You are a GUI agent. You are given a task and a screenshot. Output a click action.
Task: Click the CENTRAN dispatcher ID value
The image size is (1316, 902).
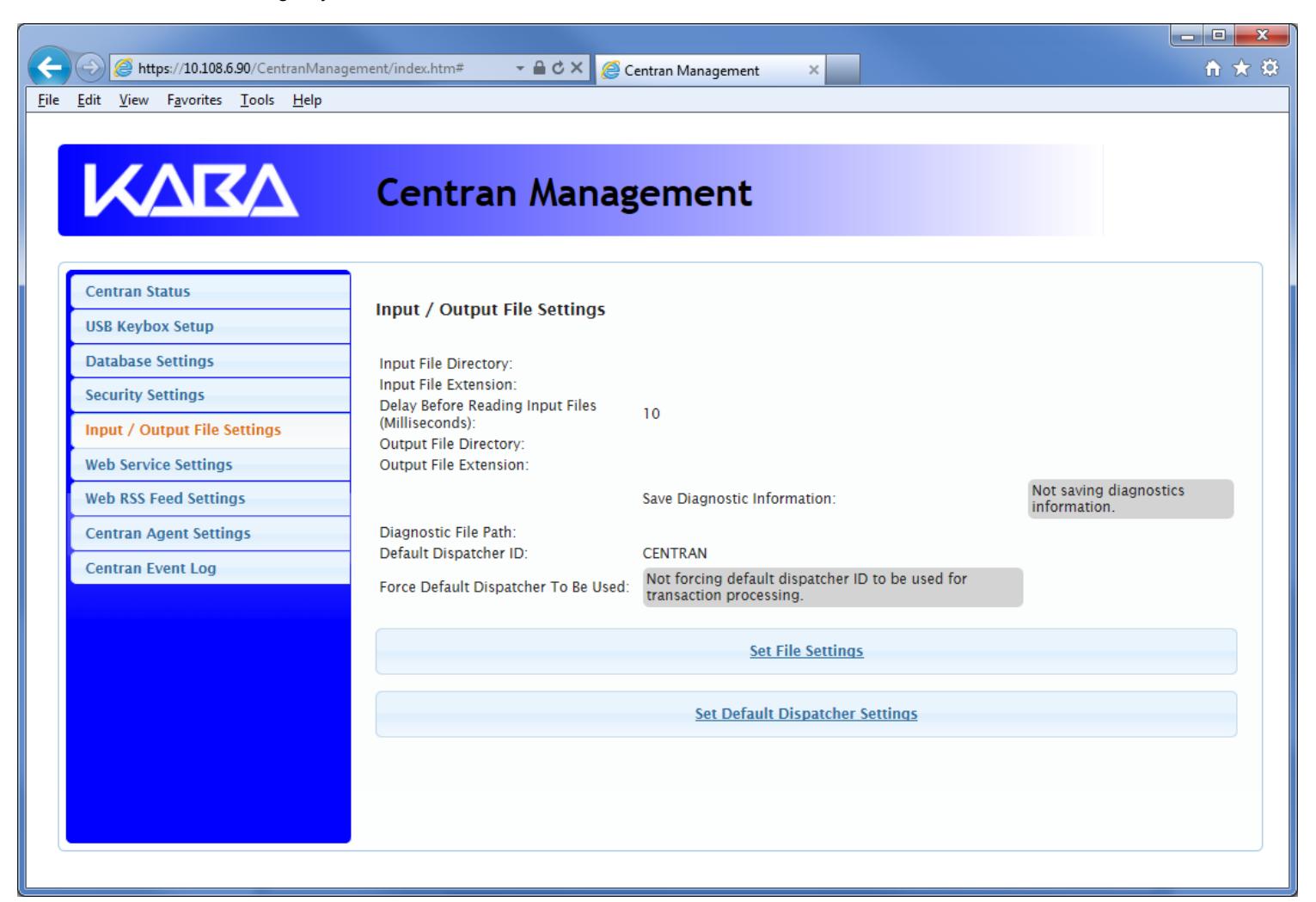click(x=675, y=554)
